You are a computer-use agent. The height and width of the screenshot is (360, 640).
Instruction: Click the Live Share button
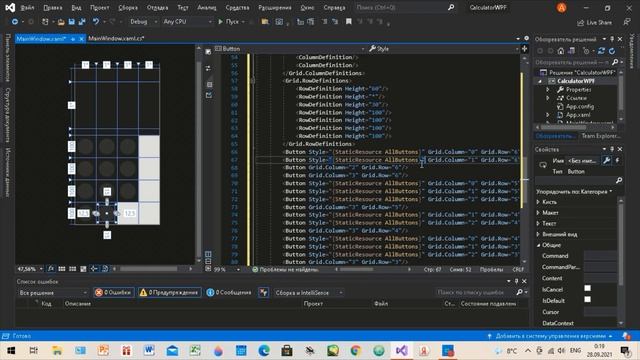coord(594,23)
